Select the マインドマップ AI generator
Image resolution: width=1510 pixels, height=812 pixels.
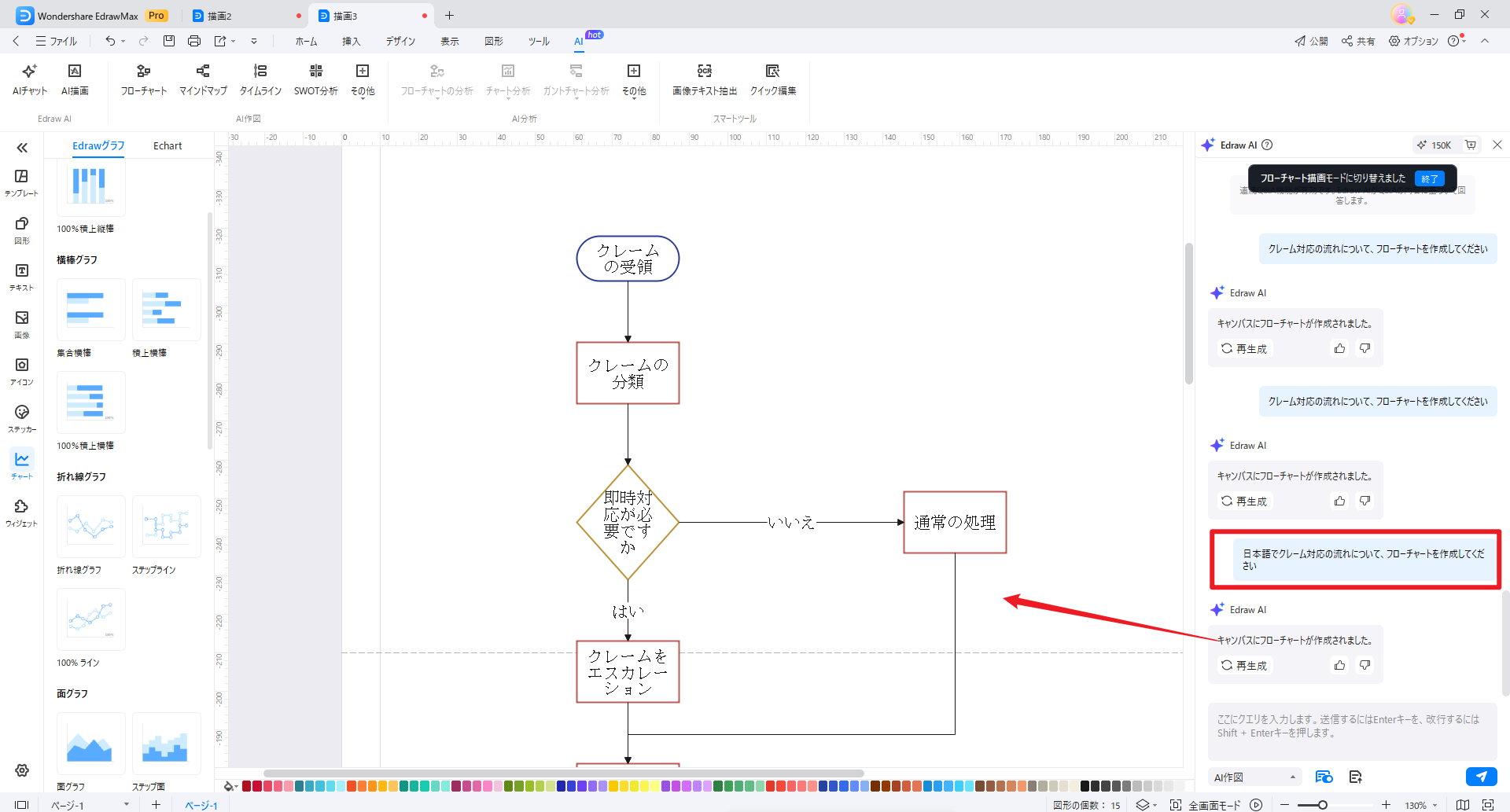click(x=203, y=80)
